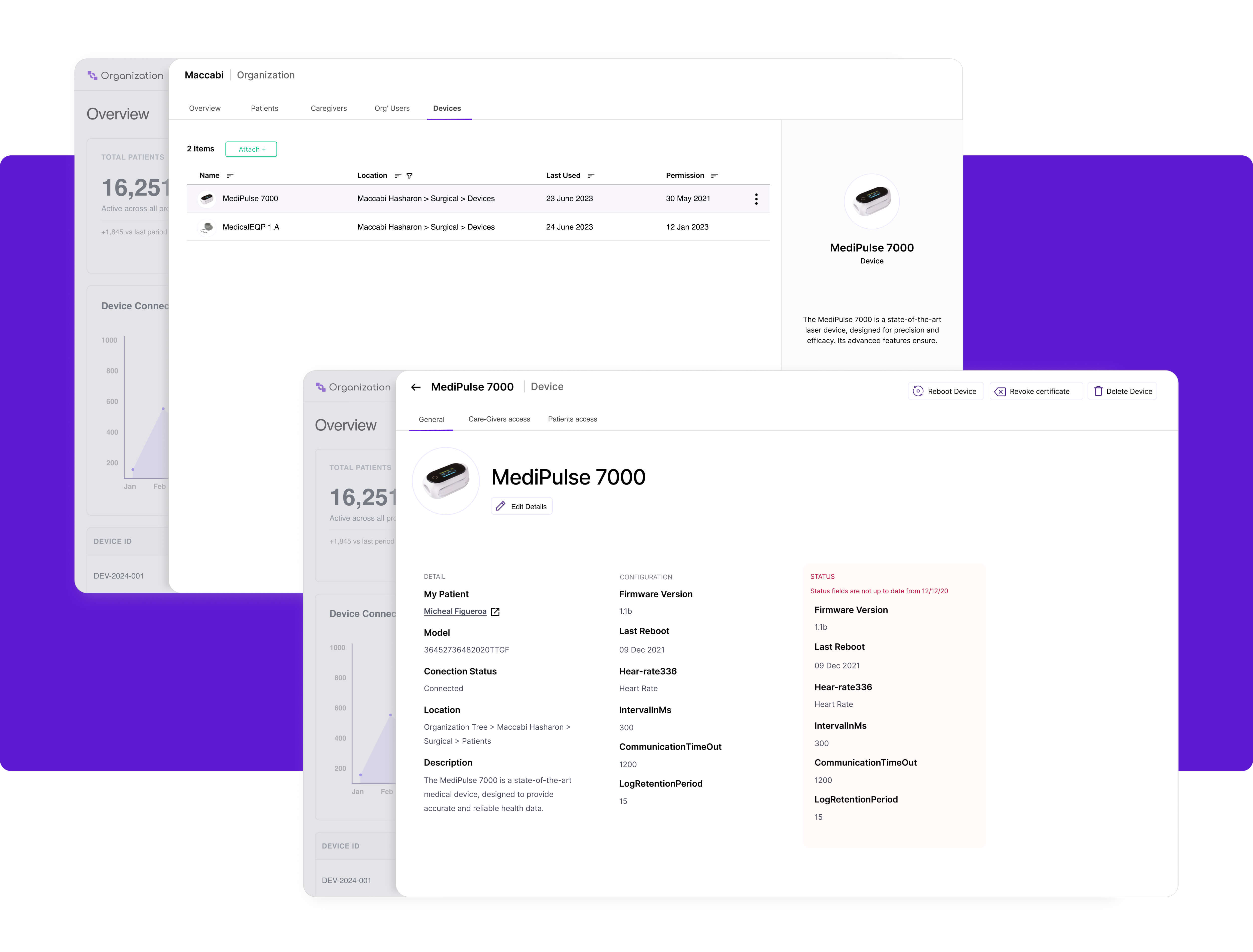Select the MedicalEQP 1.A device row
1253x952 pixels.
pyautogui.click(x=251, y=227)
